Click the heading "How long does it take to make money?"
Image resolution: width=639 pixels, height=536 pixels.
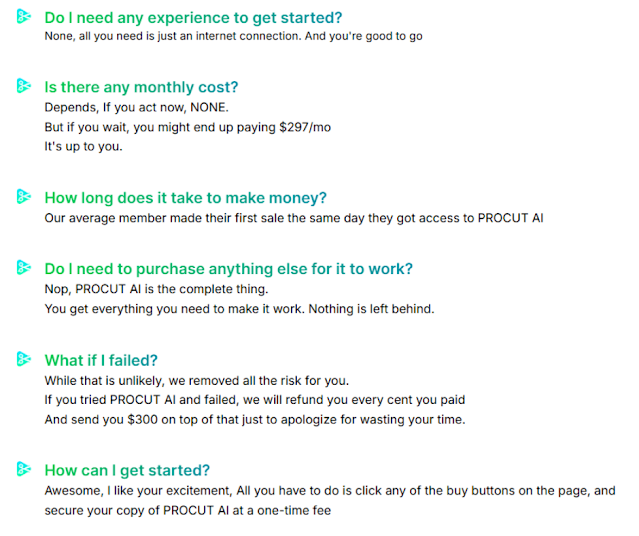(185, 198)
